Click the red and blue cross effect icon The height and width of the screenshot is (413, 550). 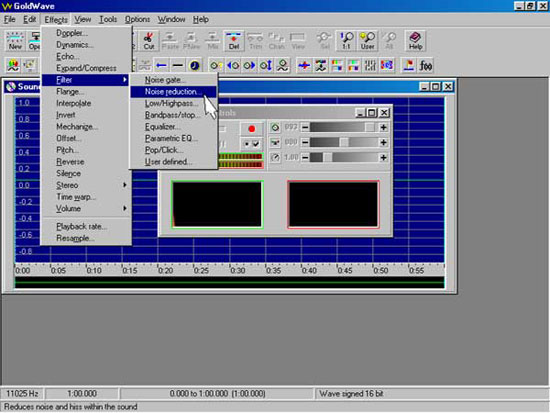304,65
